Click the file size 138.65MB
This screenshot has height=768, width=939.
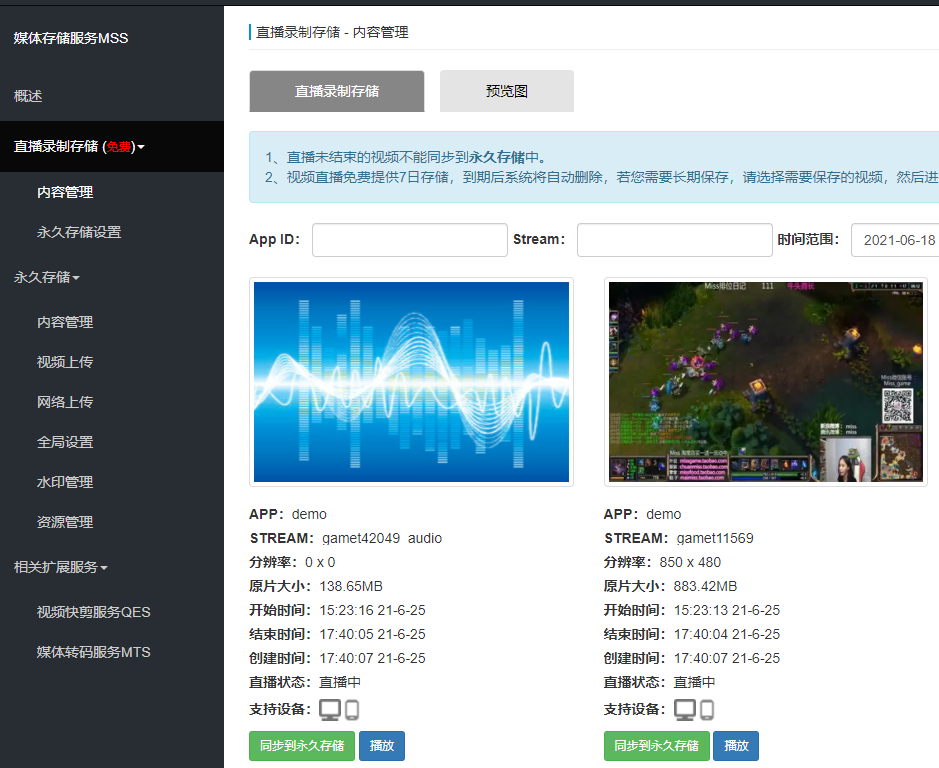point(351,586)
